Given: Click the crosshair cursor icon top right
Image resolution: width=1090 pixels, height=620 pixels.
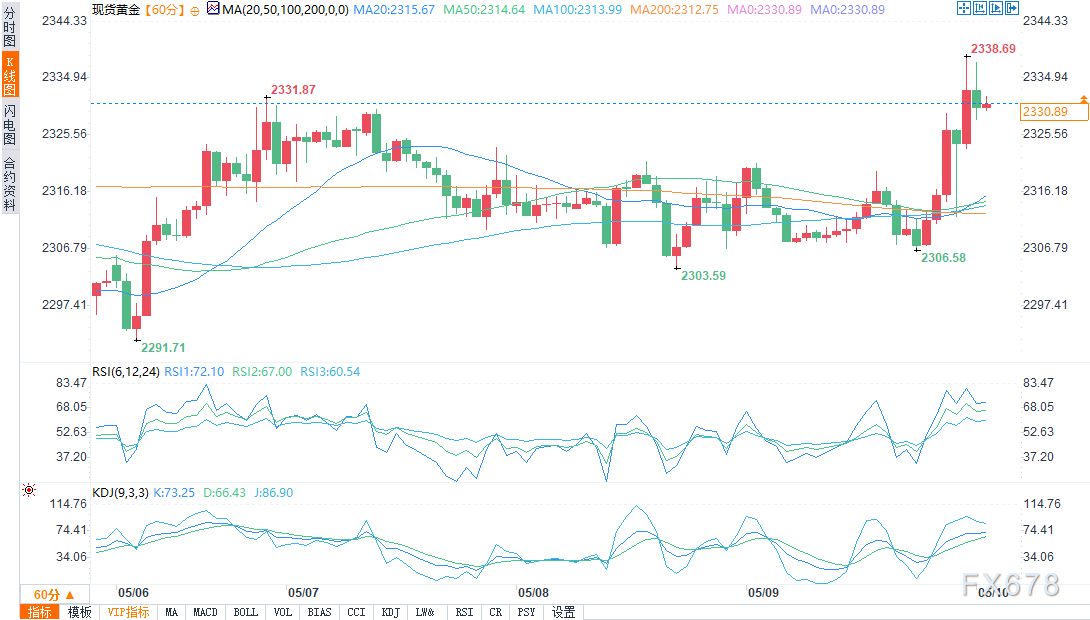Looking at the screenshot, I should [x=963, y=8].
